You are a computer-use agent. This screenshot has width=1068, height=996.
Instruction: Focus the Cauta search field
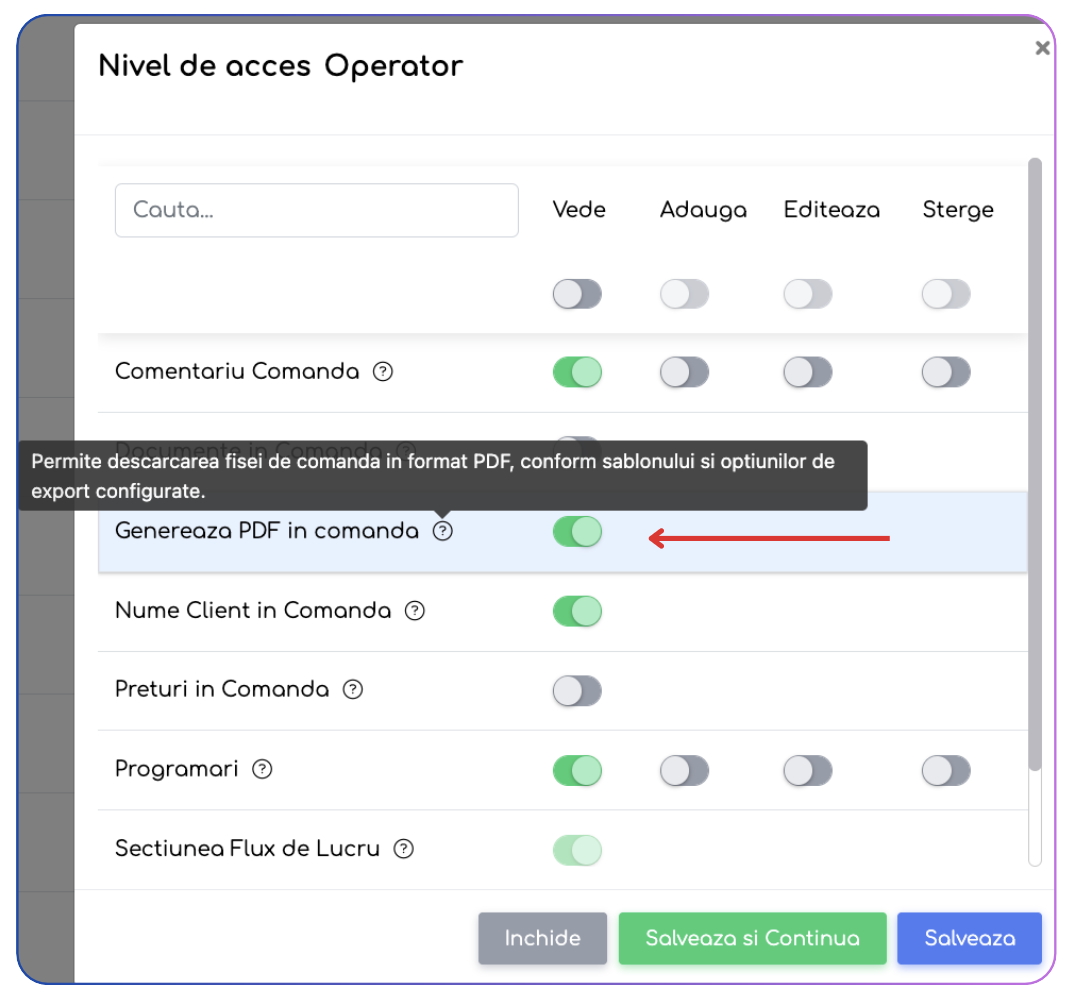pyautogui.click(x=317, y=210)
